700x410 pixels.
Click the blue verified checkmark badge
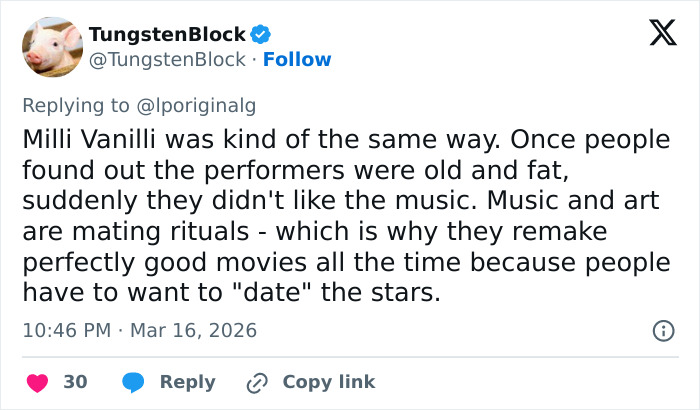(x=262, y=35)
